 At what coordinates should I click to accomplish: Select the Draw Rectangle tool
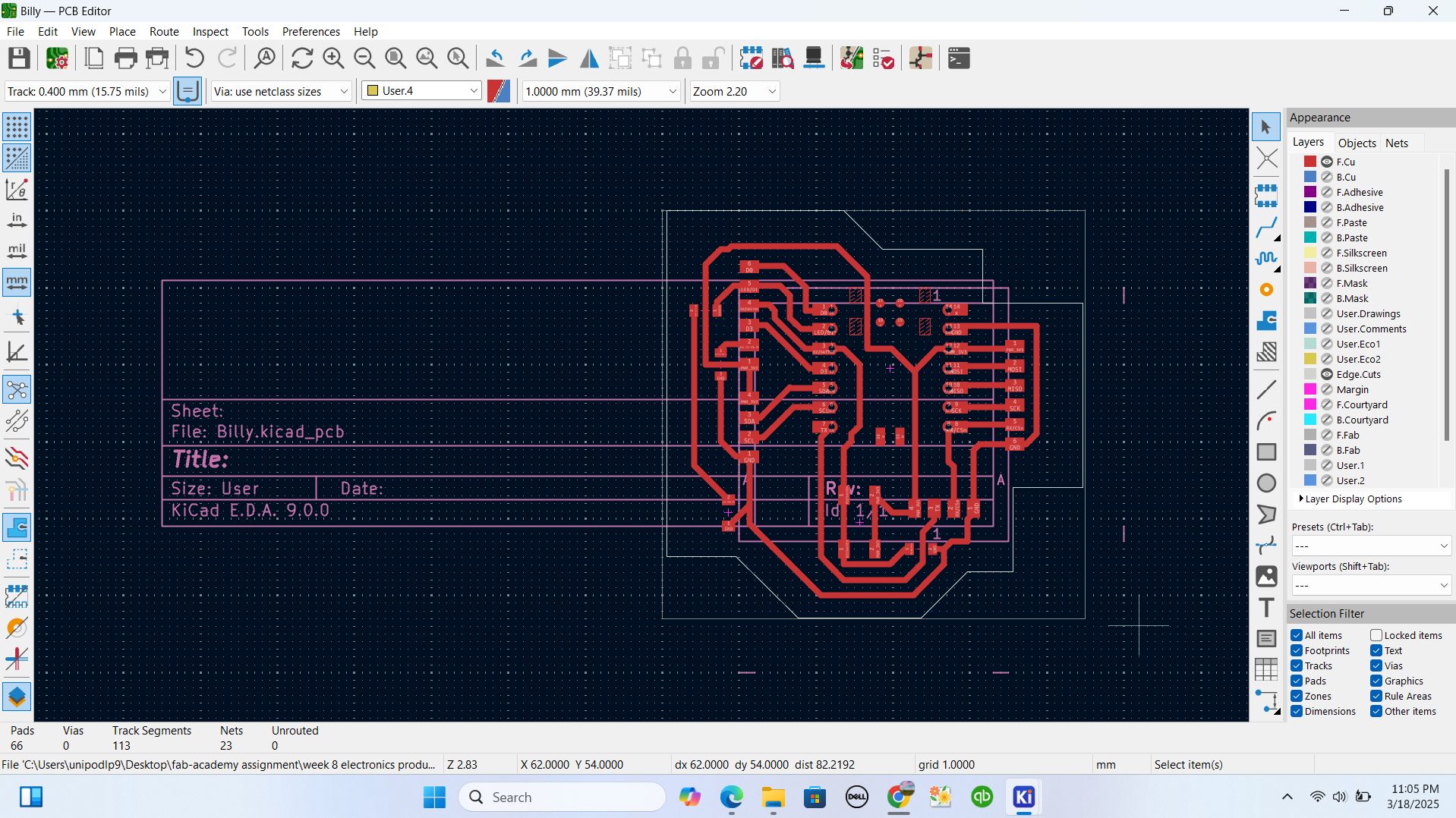tap(1266, 452)
